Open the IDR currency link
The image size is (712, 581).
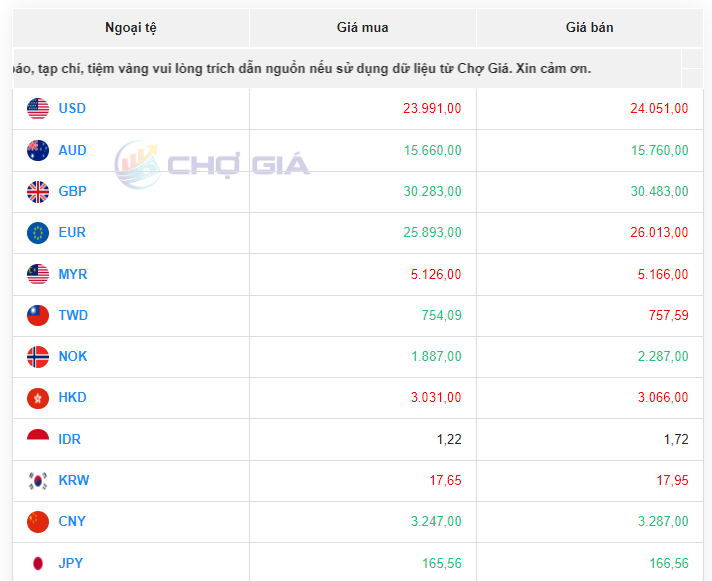point(70,440)
